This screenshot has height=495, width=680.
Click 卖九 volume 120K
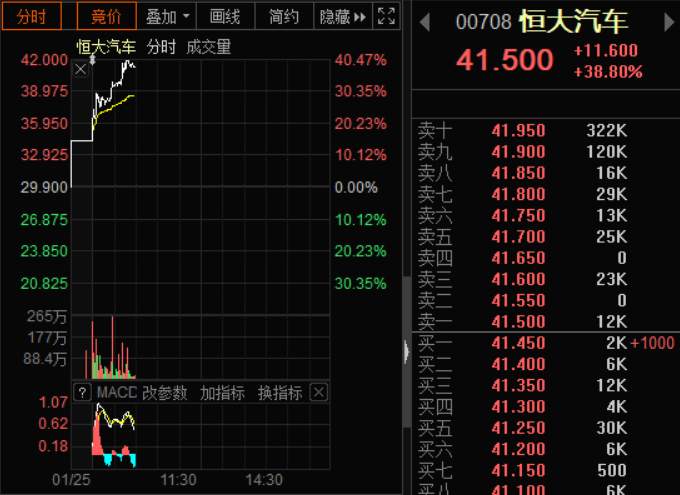(607, 152)
